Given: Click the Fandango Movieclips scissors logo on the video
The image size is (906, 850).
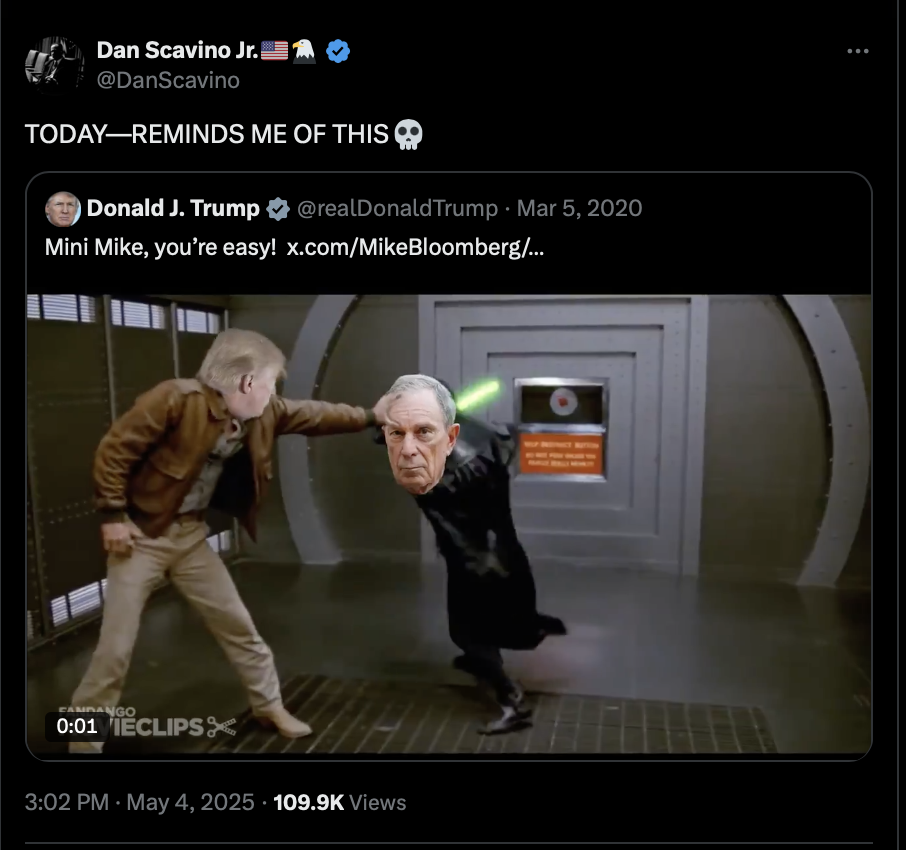Looking at the screenshot, I should [221, 726].
